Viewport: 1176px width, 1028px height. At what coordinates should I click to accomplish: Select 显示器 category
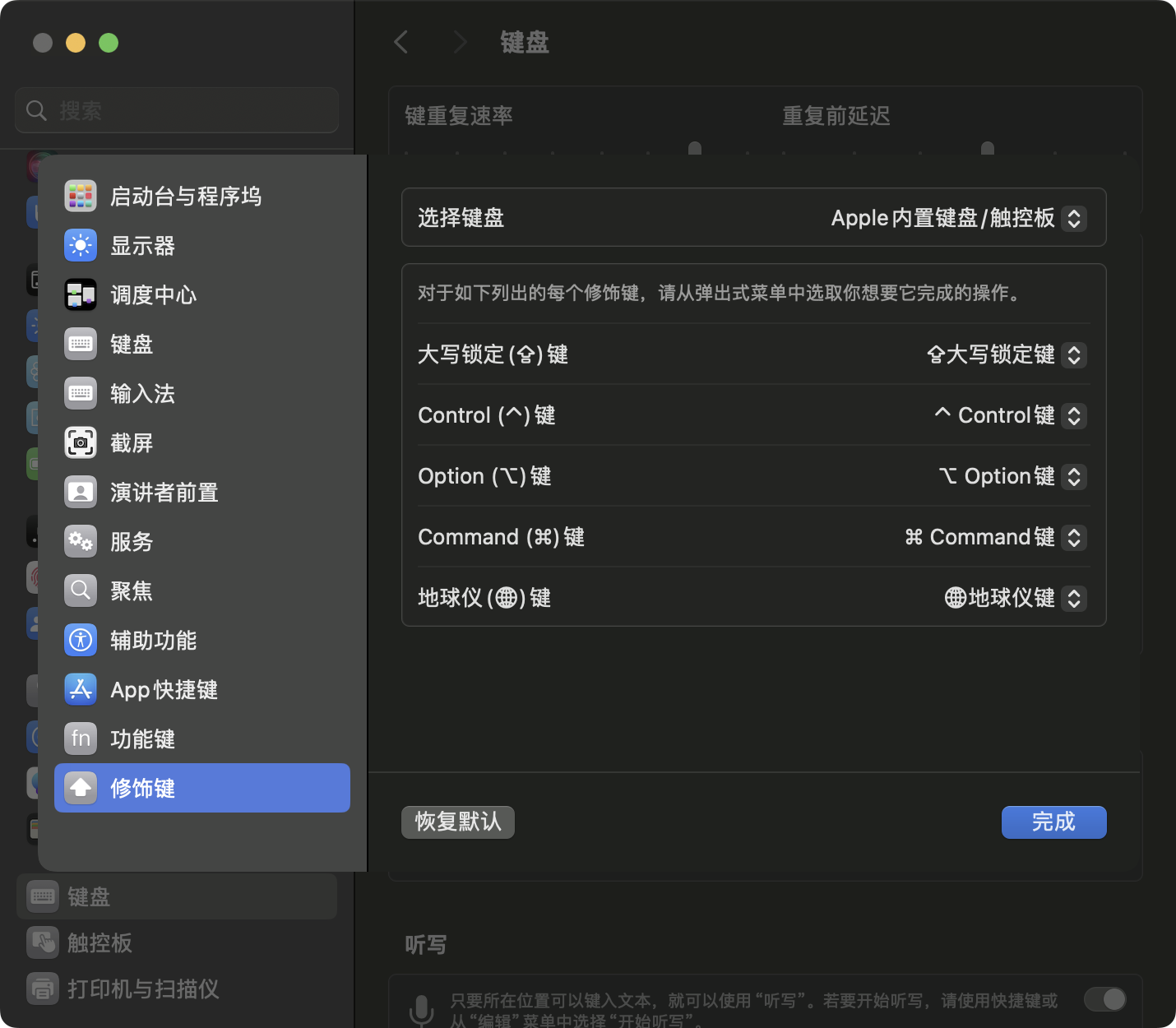(x=202, y=245)
